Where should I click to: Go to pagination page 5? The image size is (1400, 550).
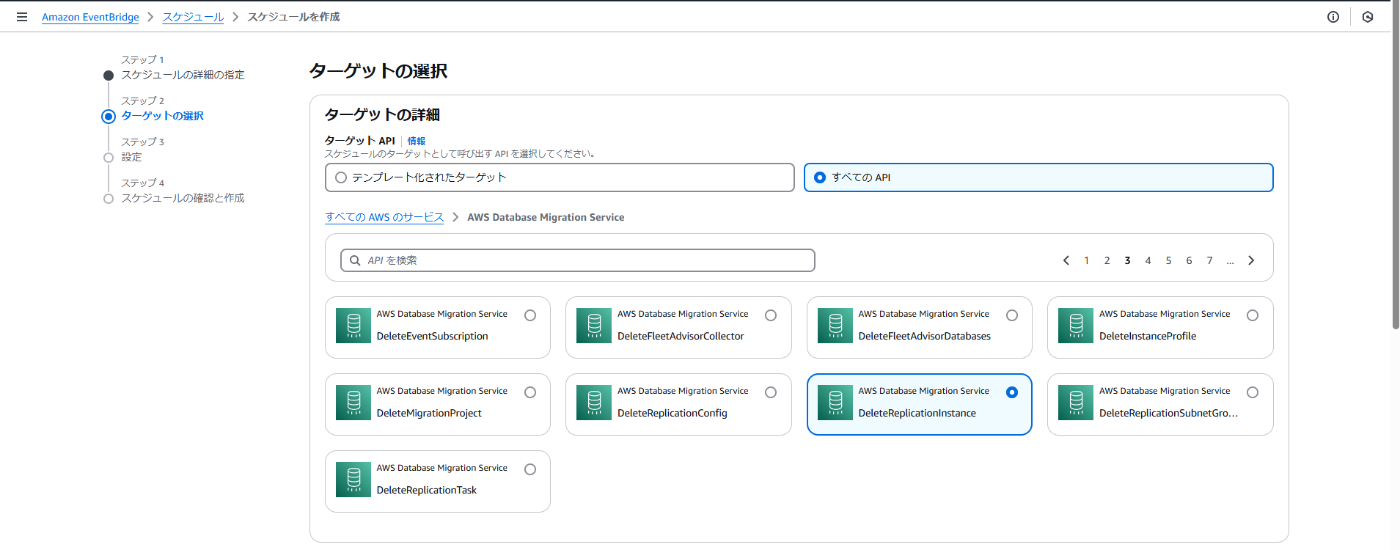[x=1168, y=260]
